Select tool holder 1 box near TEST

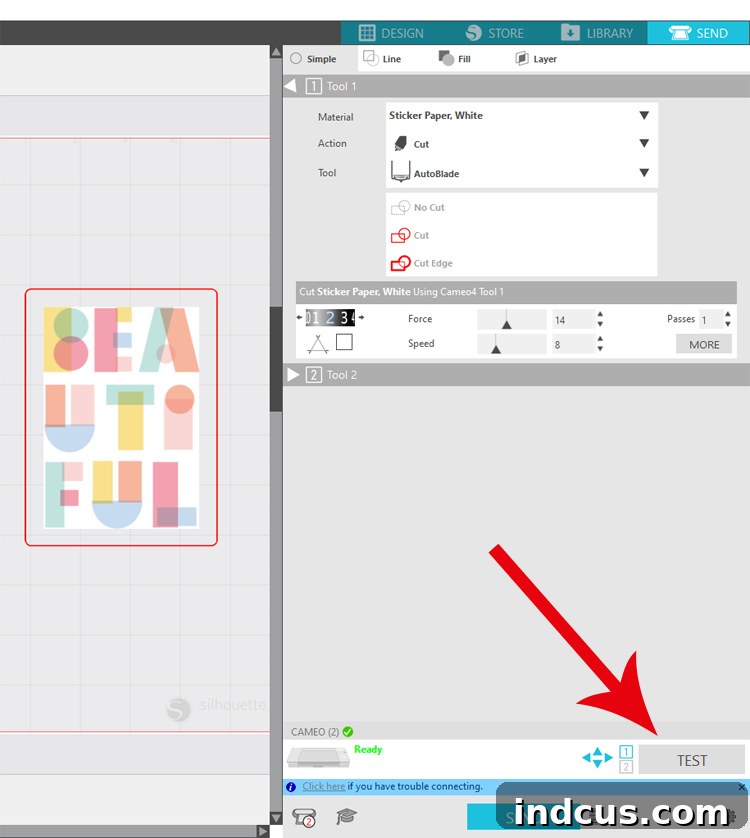(x=626, y=752)
